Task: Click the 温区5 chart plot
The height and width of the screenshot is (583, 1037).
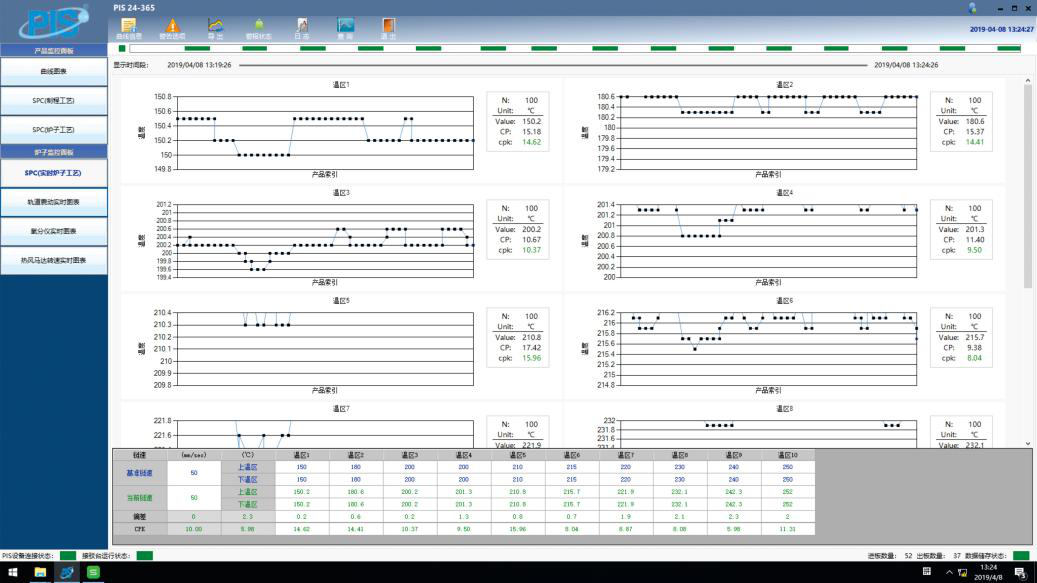Action: tap(324, 348)
